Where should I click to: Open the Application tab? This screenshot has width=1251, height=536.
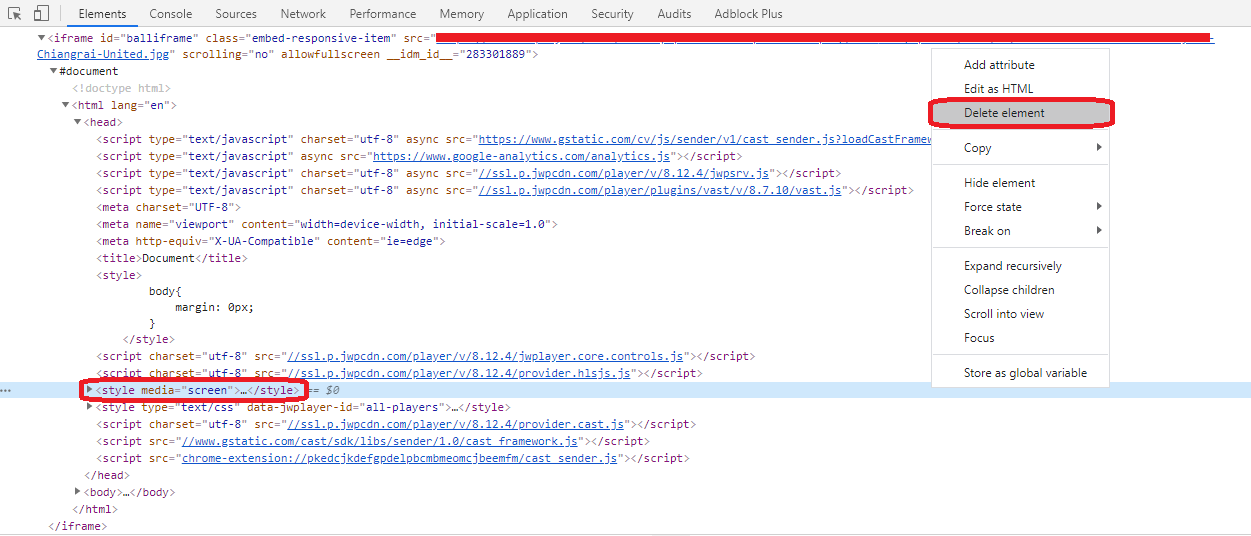pyautogui.click(x=538, y=14)
